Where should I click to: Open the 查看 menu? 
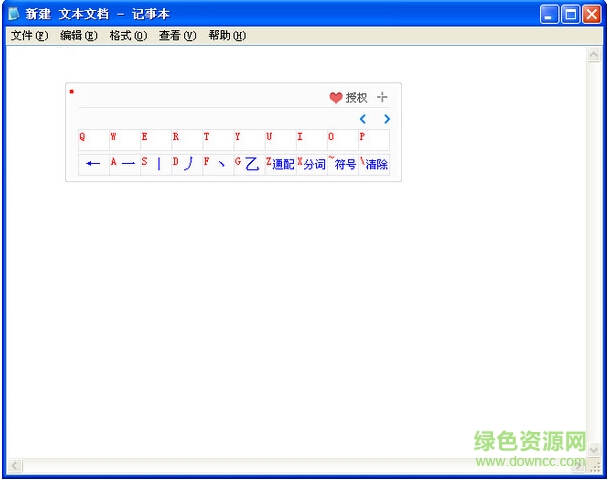coord(177,36)
